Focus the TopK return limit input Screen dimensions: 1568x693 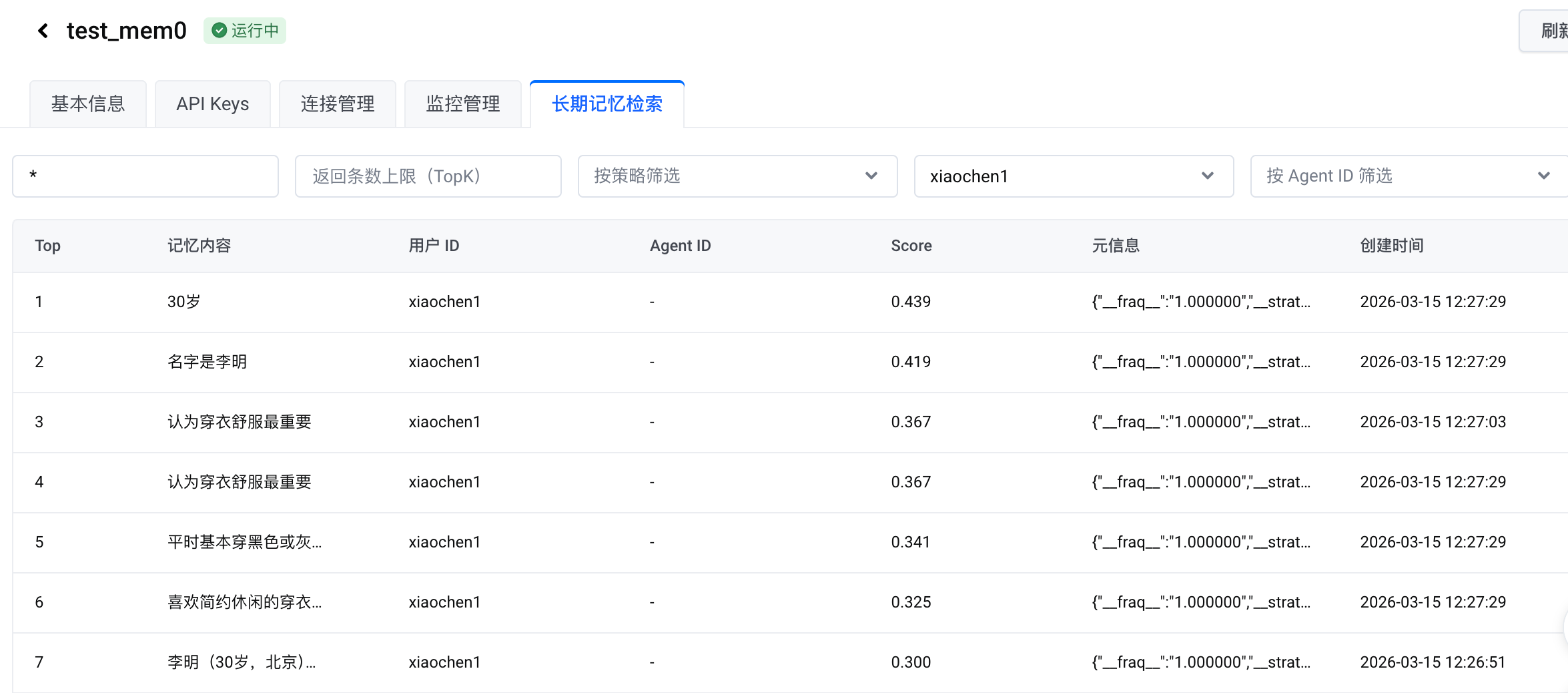coord(428,176)
